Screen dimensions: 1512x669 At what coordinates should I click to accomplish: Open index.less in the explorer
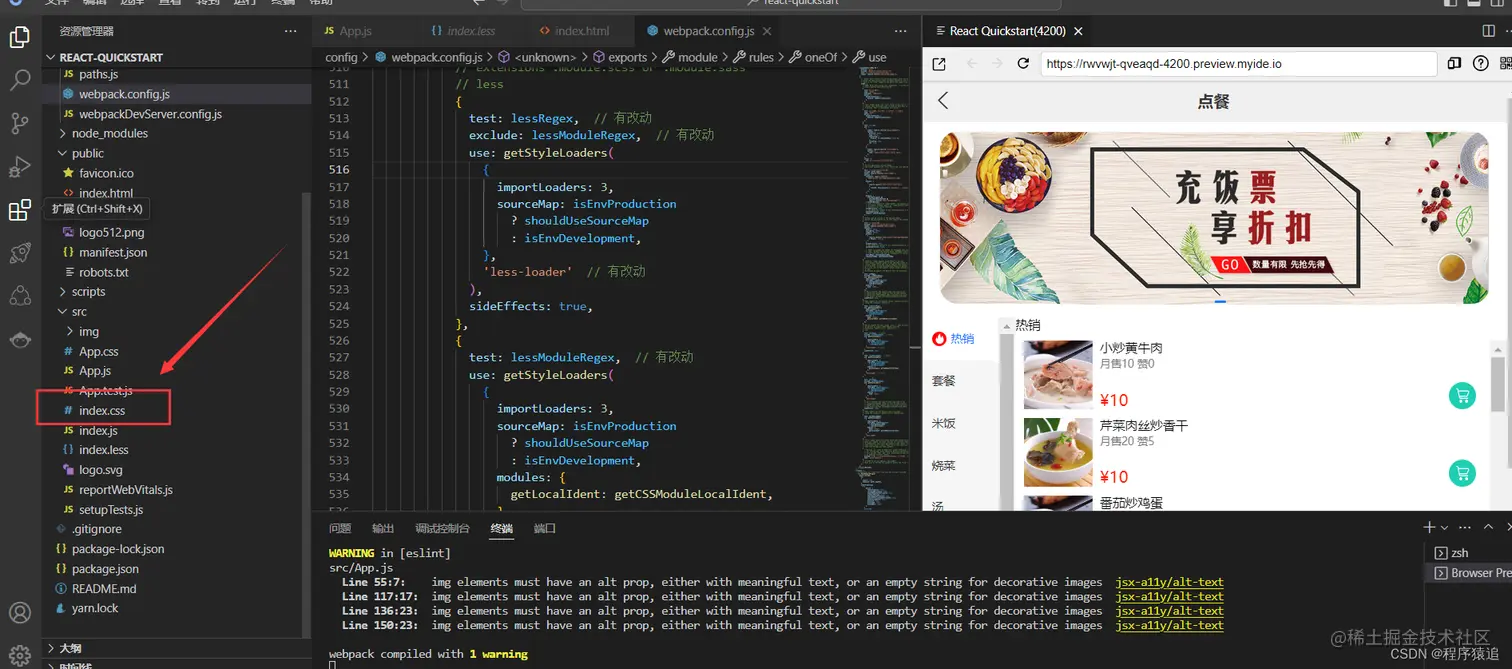pyautogui.click(x=176, y=450)
